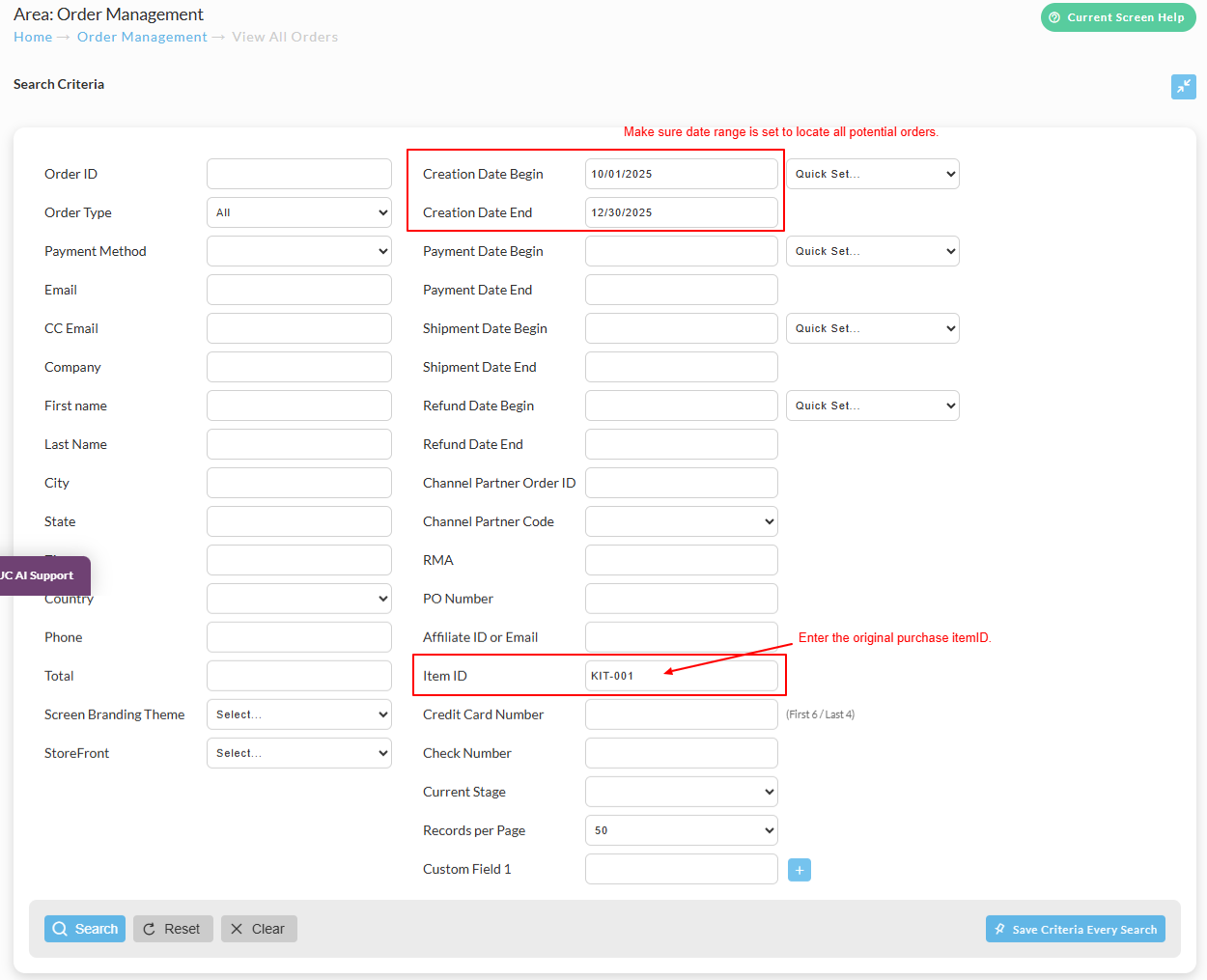Click the plus icon beside Custom Field 1

tap(800, 870)
